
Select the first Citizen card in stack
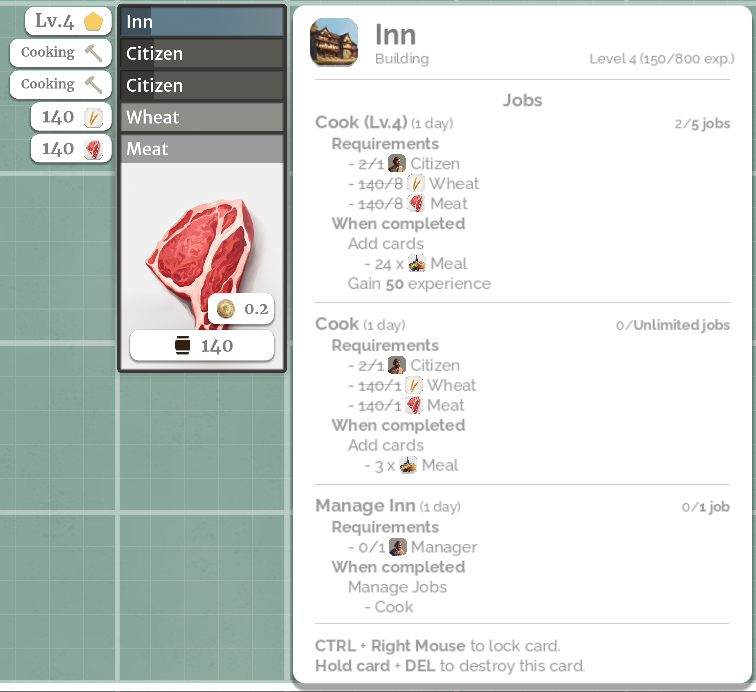[202, 54]
